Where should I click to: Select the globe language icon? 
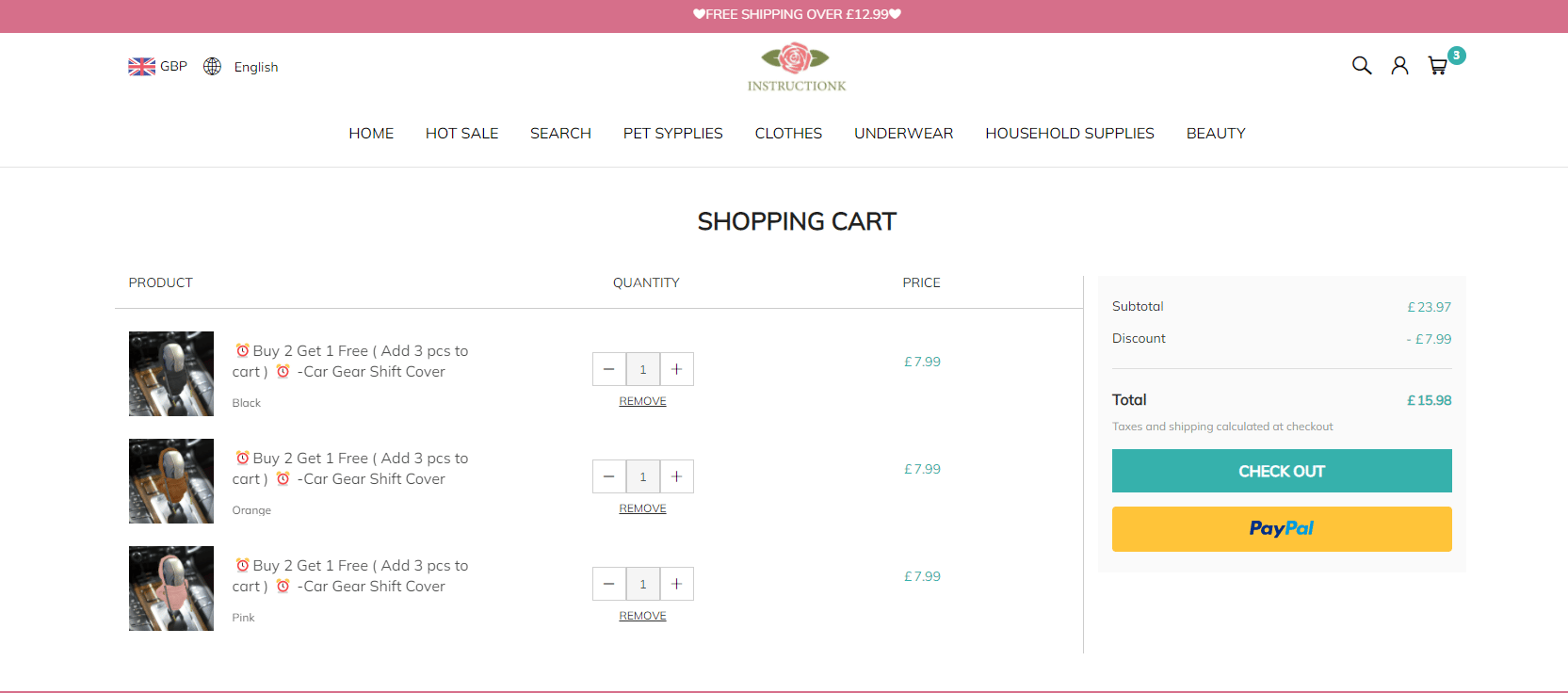pyautogui.click(x=213, y=67)
